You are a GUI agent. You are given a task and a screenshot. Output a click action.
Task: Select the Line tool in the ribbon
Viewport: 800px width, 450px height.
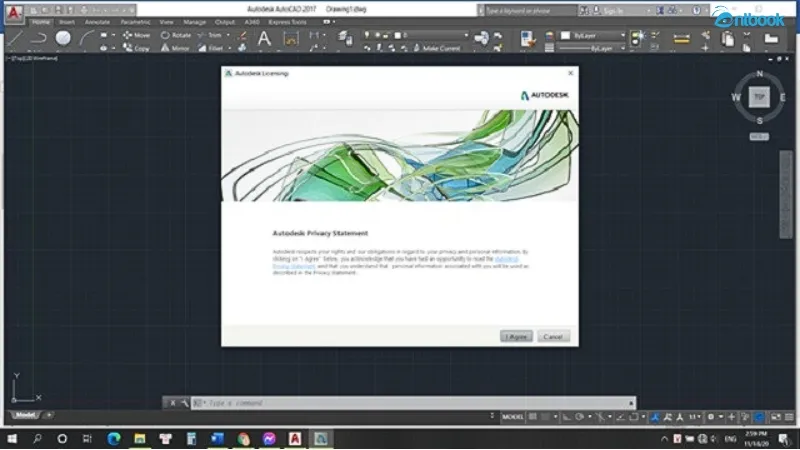[x=14, y=38]
